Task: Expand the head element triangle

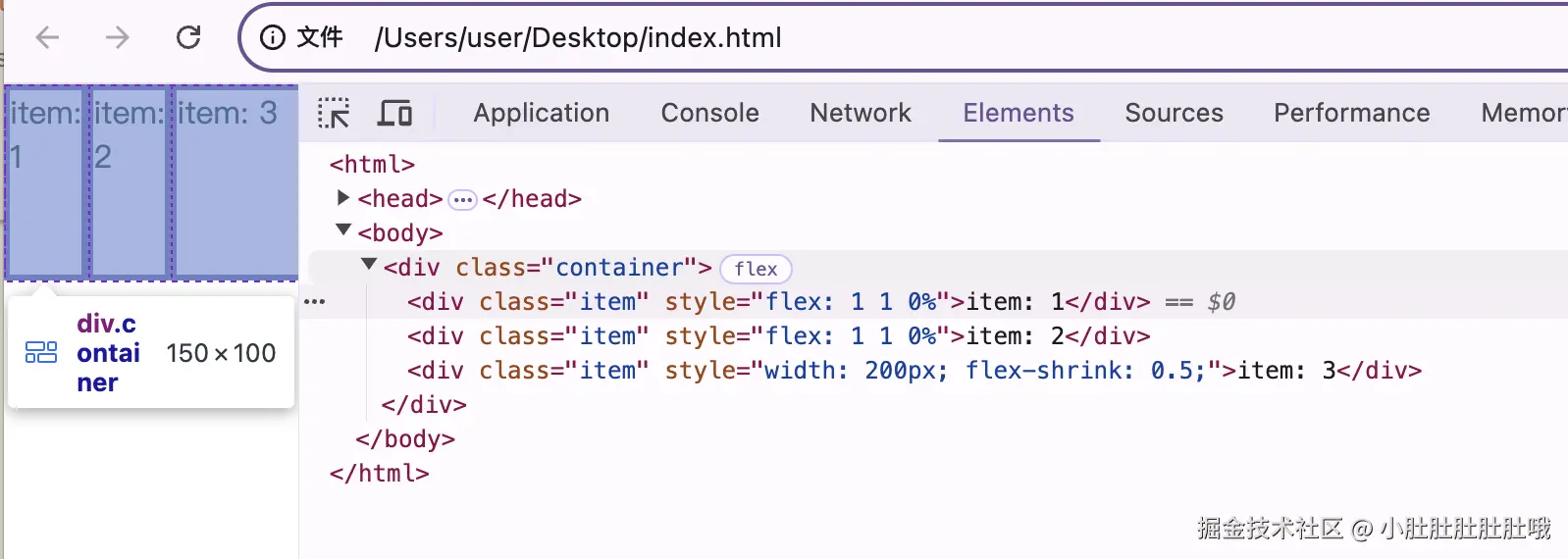Action: (342, 198)
